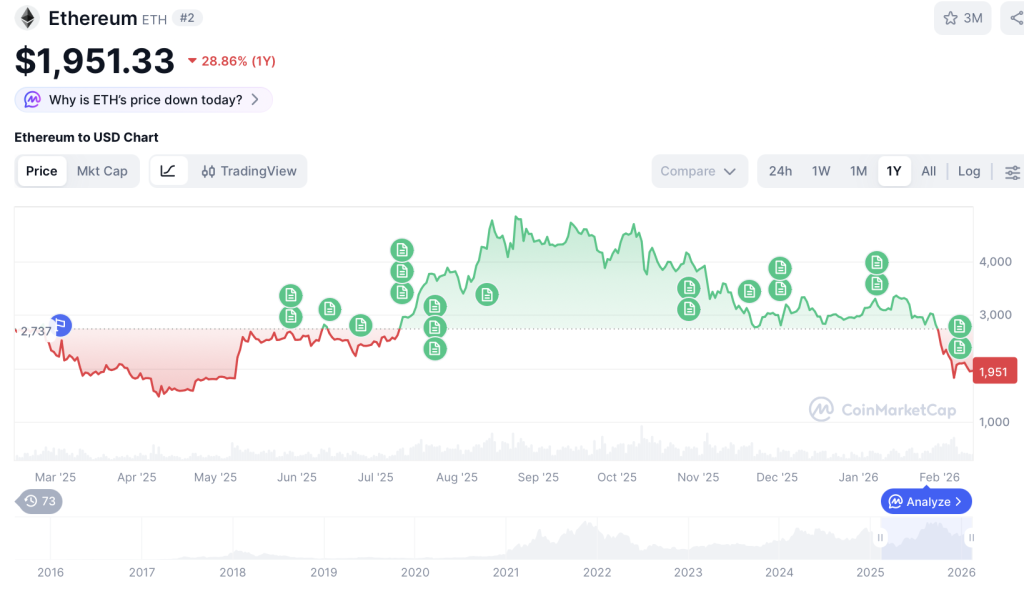Switch to TradingView chart mode
Image resolution: width=1024 pixels, height=604 pixels.
(249, 171)
